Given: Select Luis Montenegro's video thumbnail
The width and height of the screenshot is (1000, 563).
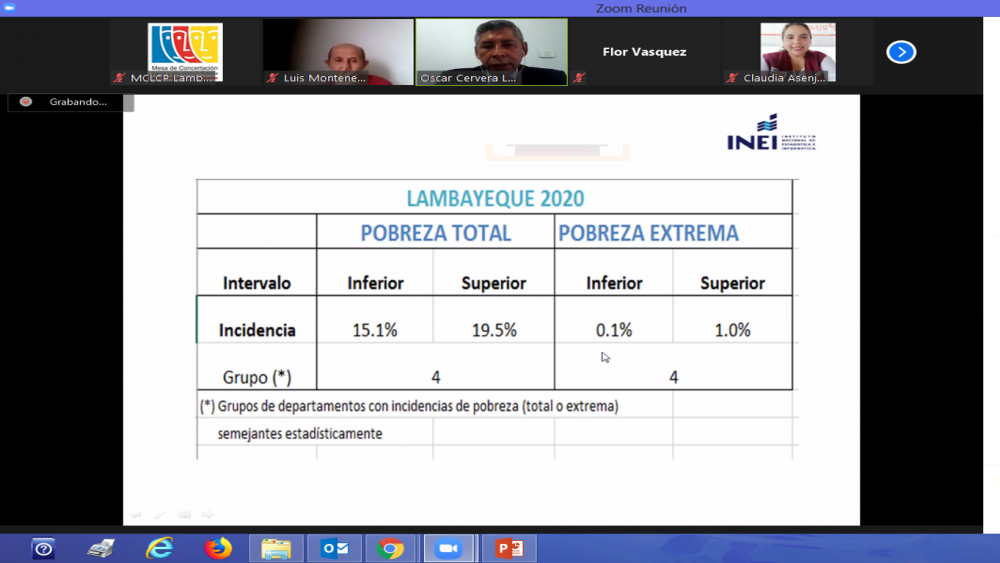Looking at the screenshot, I should click(x=338, y=51).
